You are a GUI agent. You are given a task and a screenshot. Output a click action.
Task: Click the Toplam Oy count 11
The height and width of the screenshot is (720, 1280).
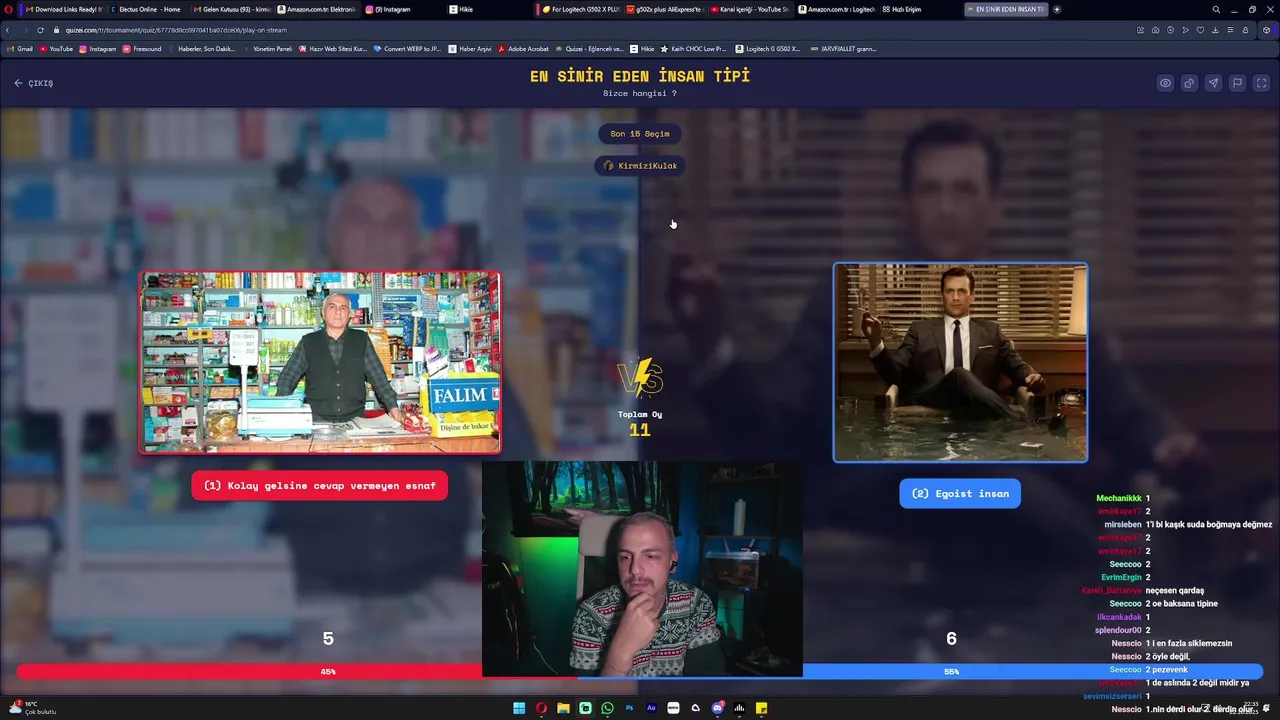coord(640,430)
